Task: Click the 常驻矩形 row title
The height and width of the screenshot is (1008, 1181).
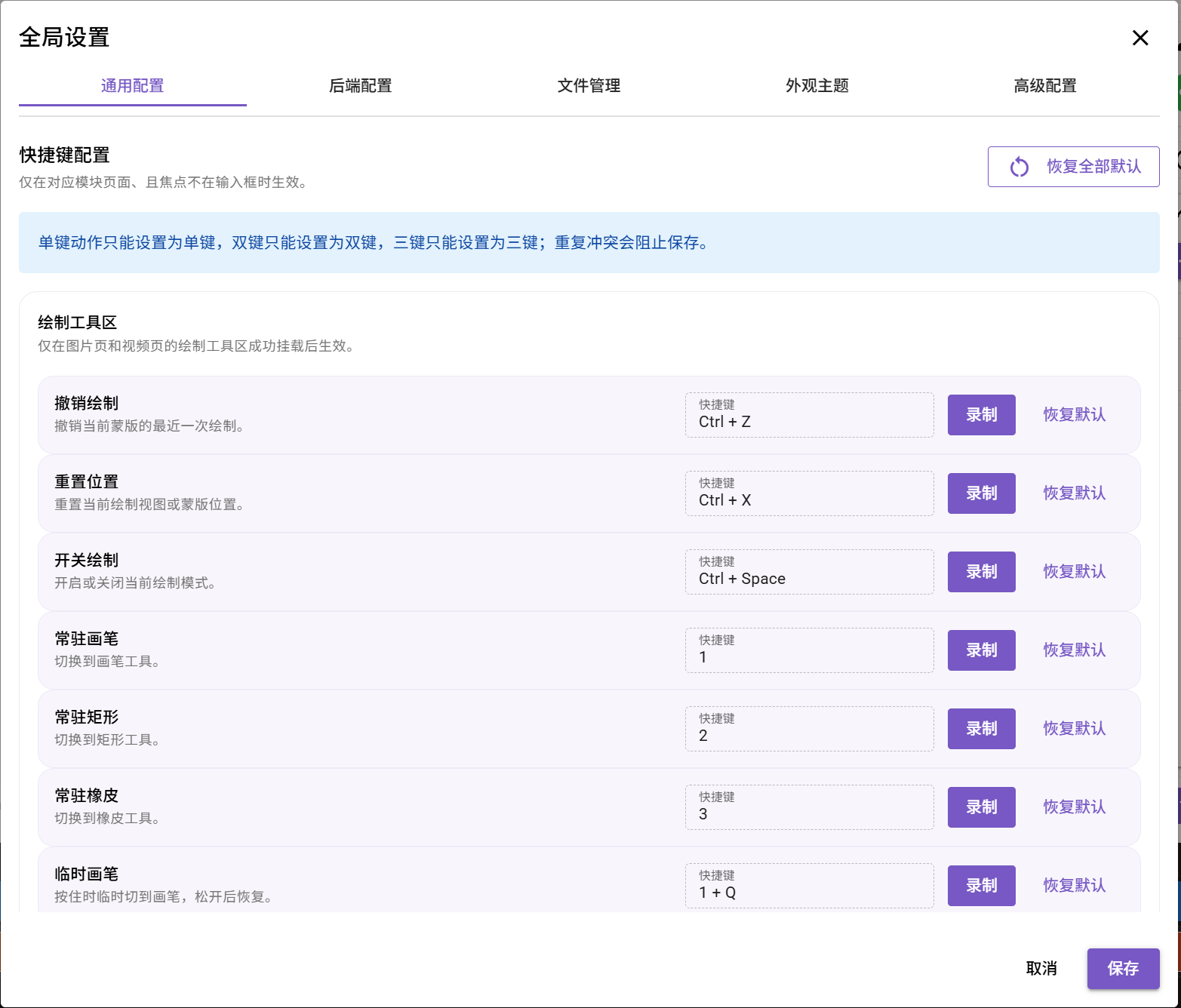Action: [87, 718]
